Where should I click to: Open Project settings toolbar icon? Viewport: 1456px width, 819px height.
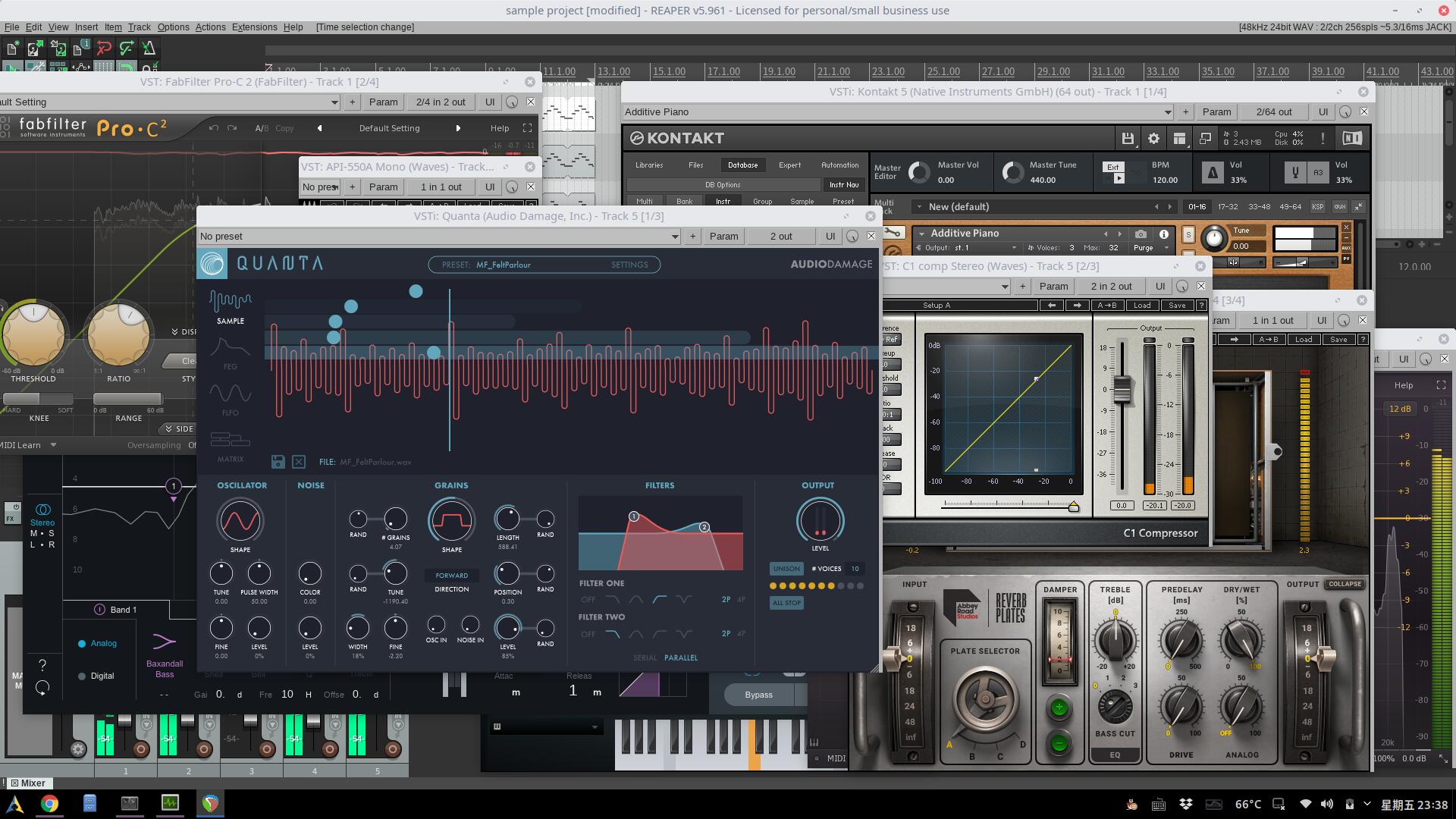80,49
